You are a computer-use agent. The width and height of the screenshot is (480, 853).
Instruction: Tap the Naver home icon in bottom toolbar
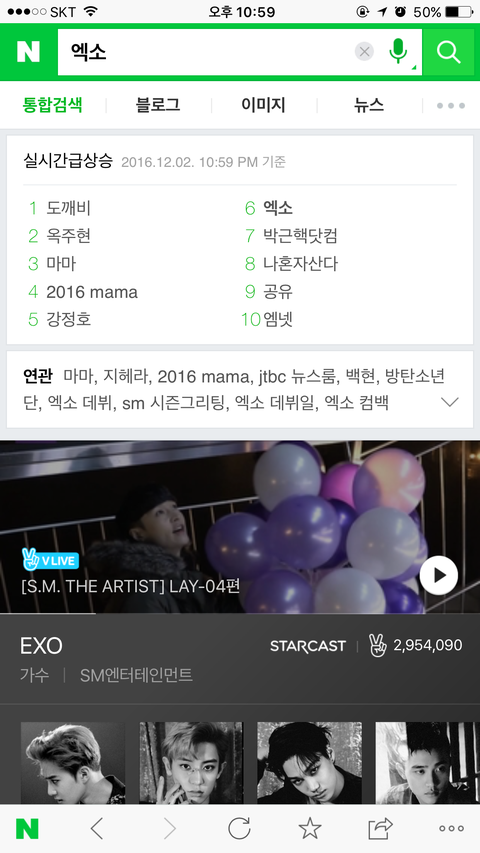click(x=27, y=829)
